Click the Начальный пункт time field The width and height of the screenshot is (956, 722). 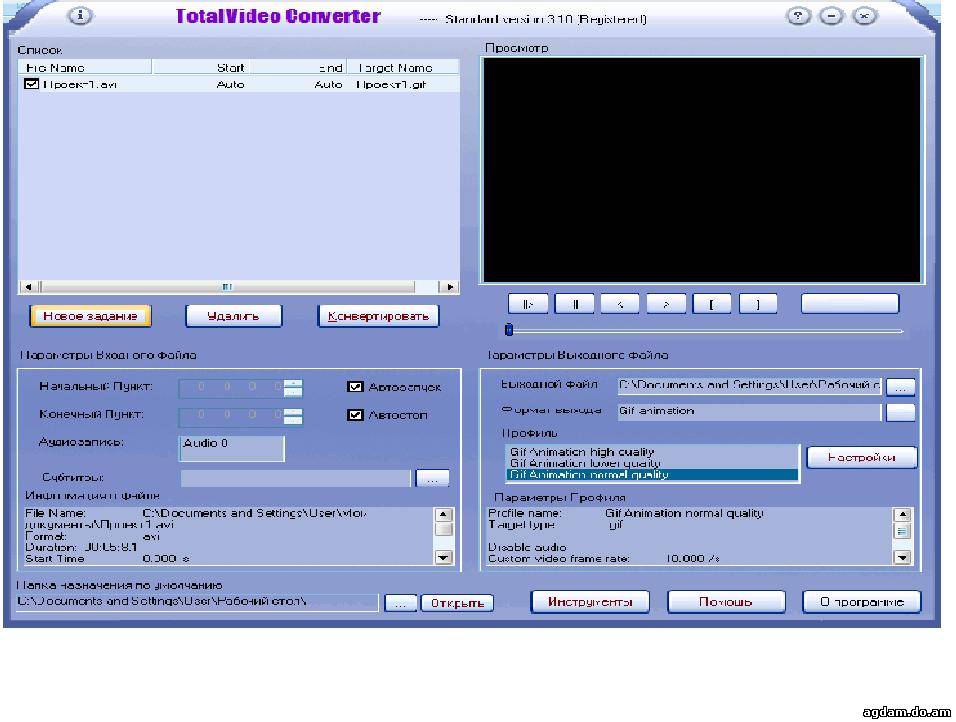click(231, 387)
